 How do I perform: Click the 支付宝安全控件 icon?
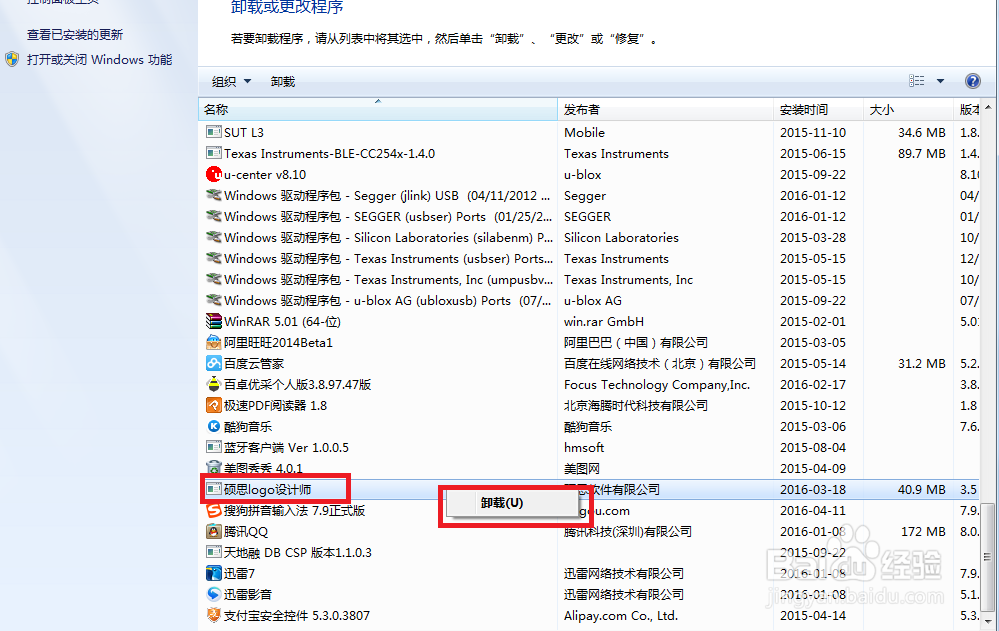pos(213,615)
